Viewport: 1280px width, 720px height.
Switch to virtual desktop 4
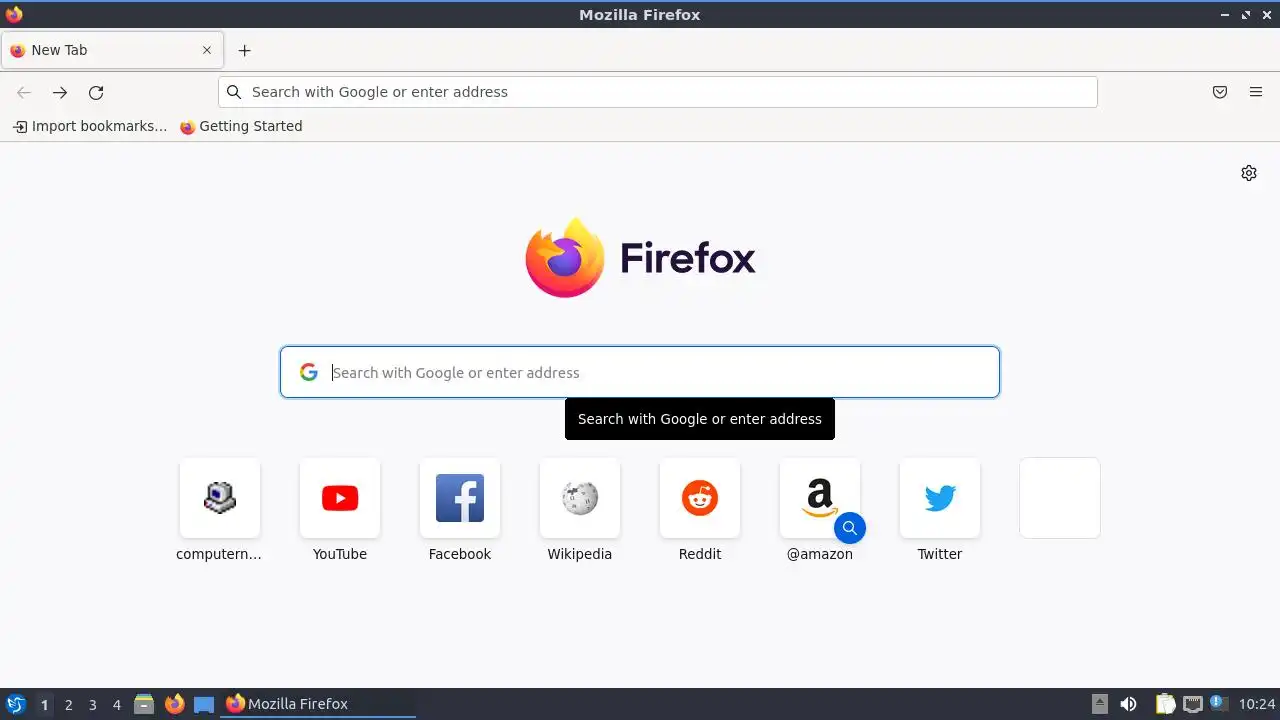[116, 705]
